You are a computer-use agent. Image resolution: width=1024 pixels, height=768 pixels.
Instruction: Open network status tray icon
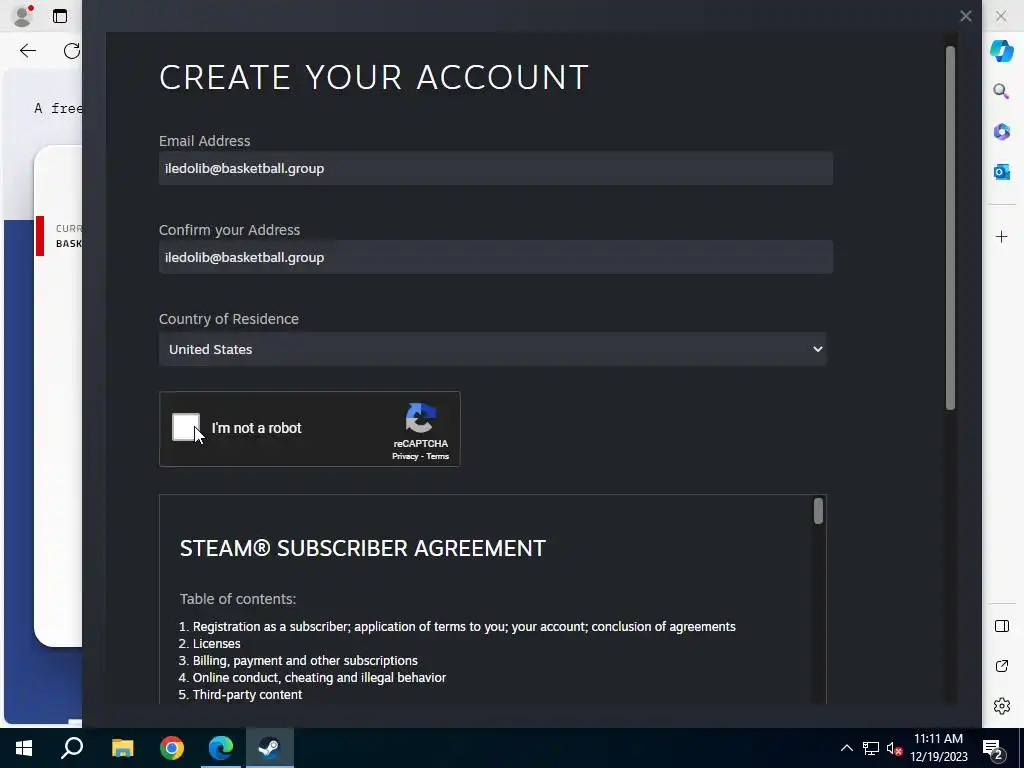[x=871, y=748]
